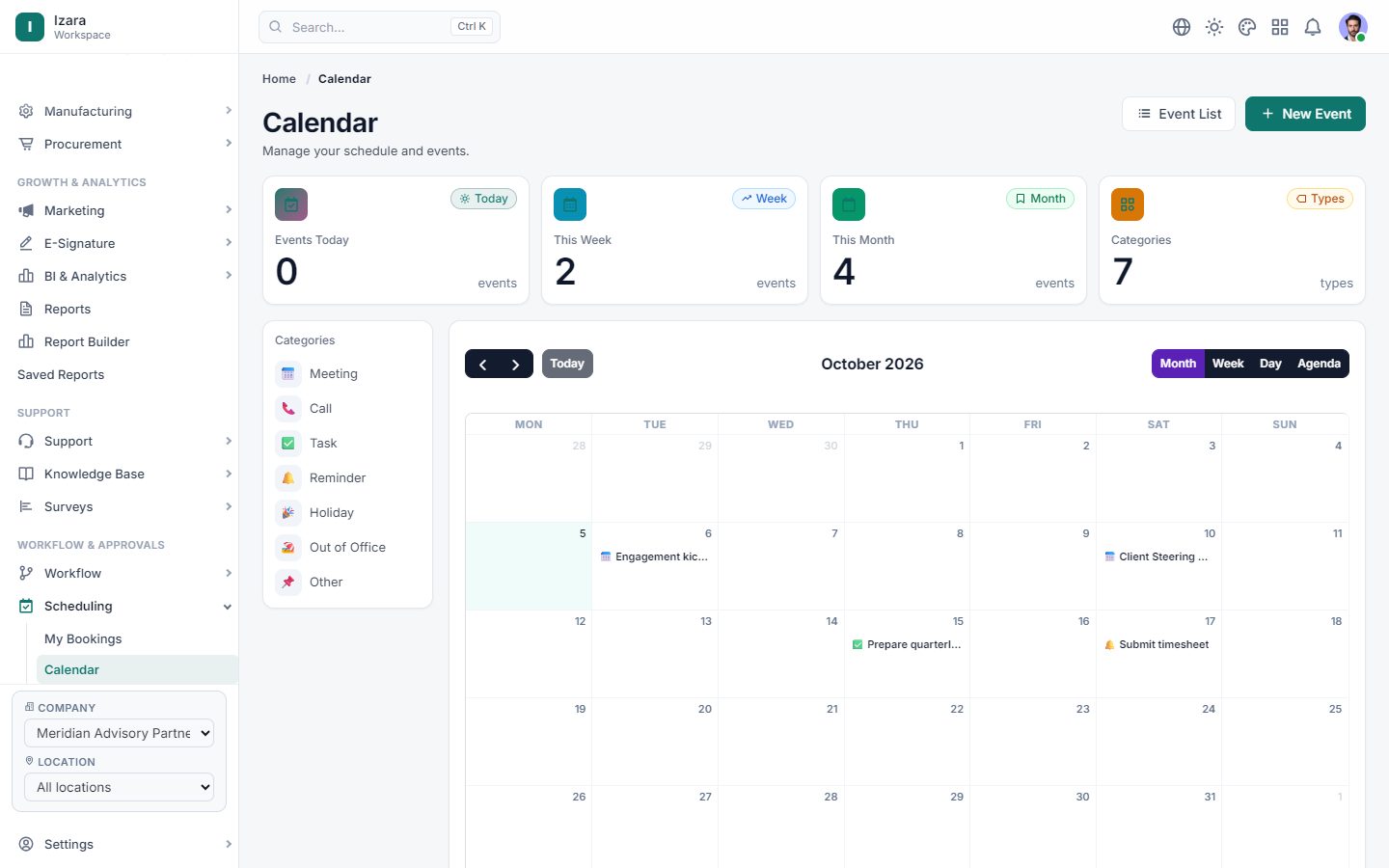The height and width of the screenshot is (868, 1389).
Task: Switch to Day view
Action: (x=1270, y=364)
